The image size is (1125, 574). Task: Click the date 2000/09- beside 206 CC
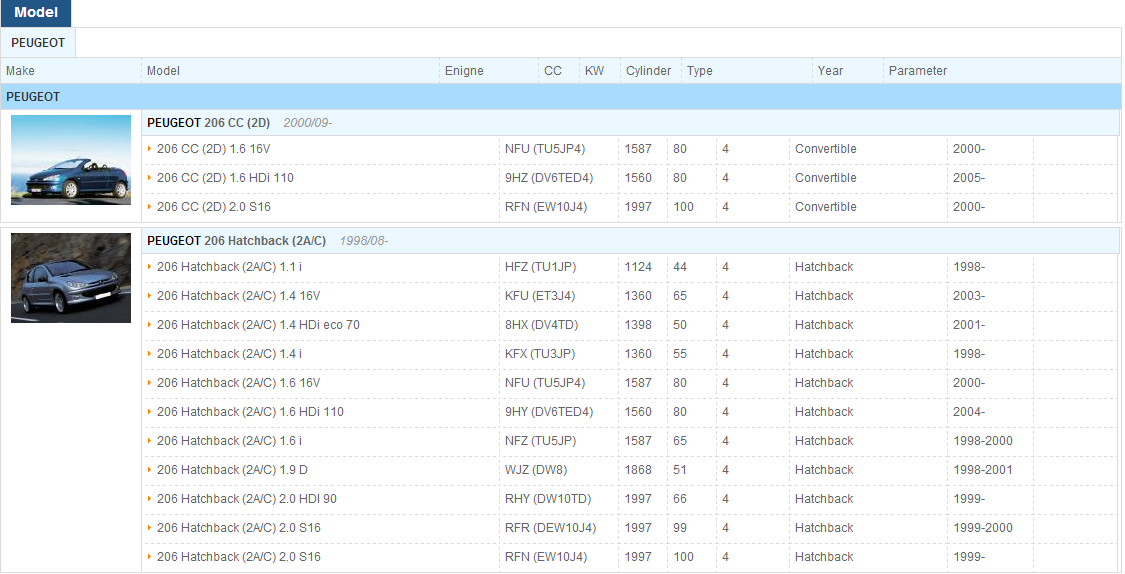pyautogui.click(x=307, y=123)
